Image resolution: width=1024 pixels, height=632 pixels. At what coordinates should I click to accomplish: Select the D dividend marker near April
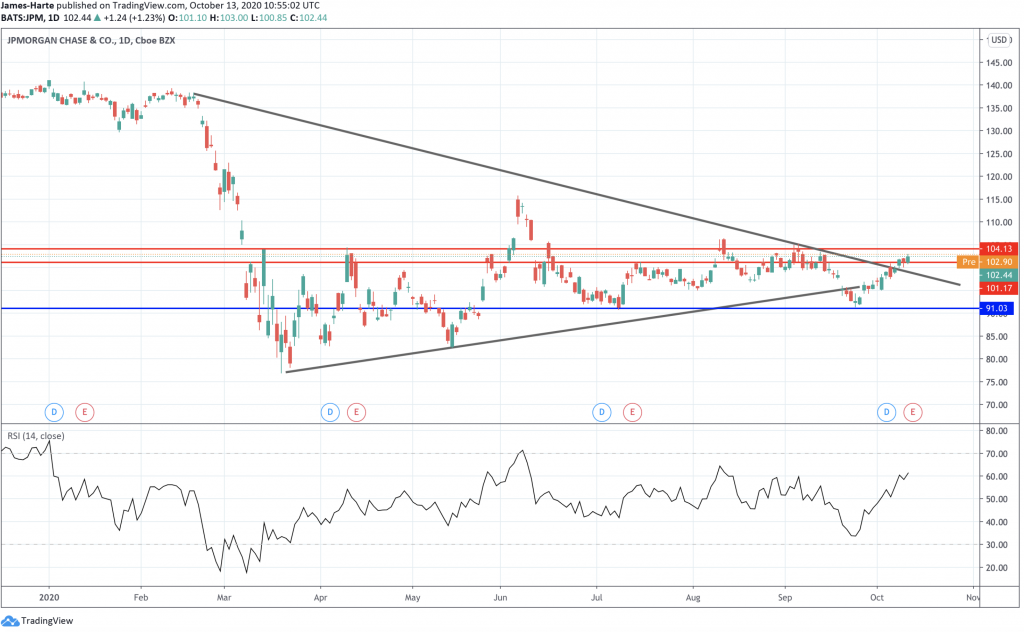coord(330,411)
